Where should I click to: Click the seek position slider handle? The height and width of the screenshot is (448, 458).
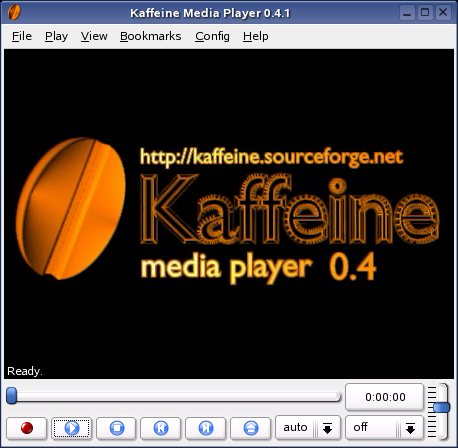coord(12,396)
